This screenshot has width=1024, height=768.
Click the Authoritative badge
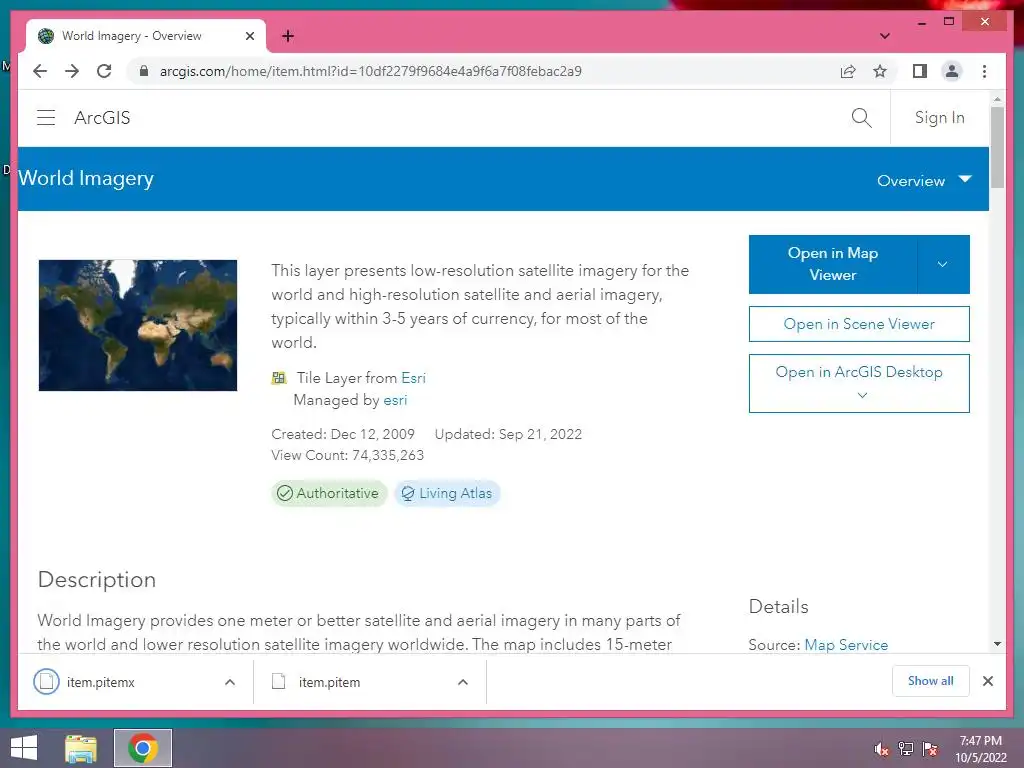[329, 493]
